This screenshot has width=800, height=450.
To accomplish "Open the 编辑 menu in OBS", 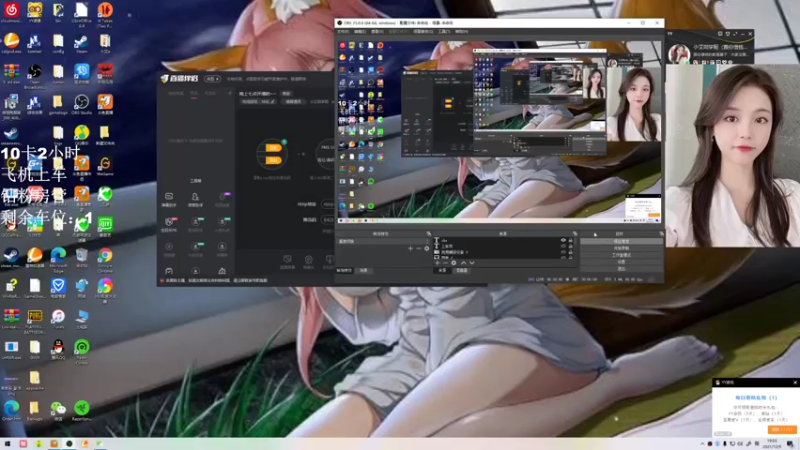I will click(360, 31).
